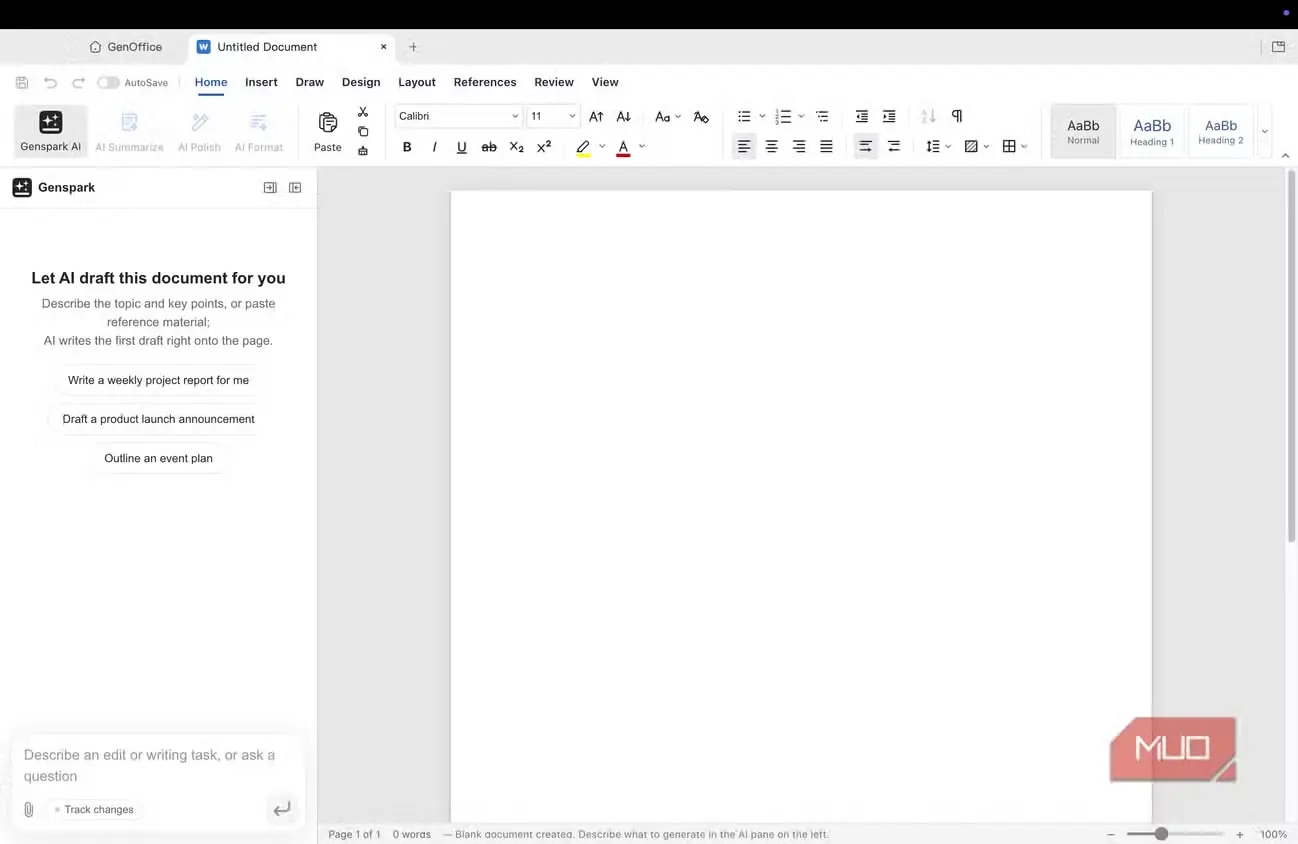Apply superscript formatting
This screenshot has width=1298, height=844.
[x=544, y=147]
